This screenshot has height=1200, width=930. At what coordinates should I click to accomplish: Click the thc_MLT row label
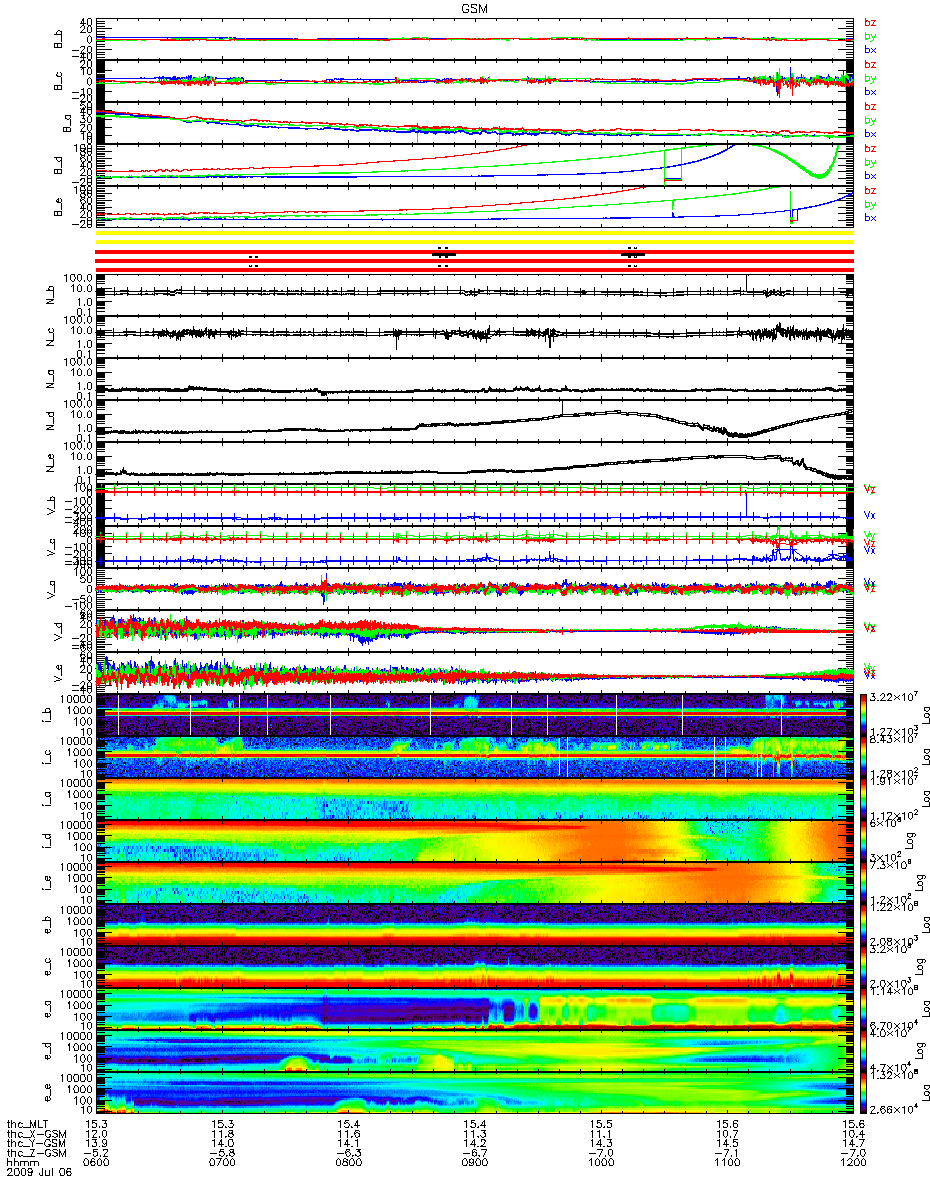pos(27,1124)
